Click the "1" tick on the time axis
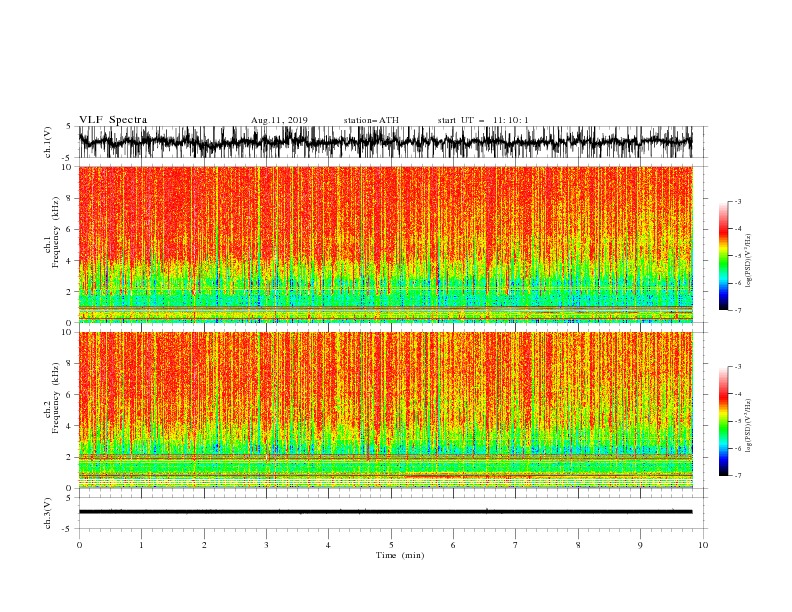This screenshot has width=792, height=612. pyautogui.click(x=141, y=545)
